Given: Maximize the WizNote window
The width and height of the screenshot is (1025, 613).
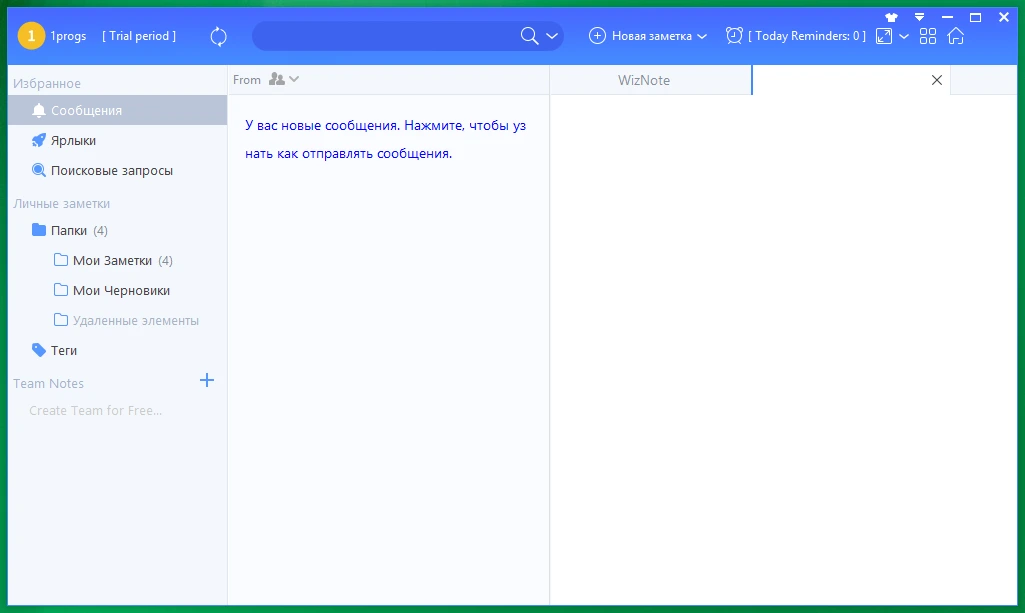Looking at the screenshot, I should [975, 18].
